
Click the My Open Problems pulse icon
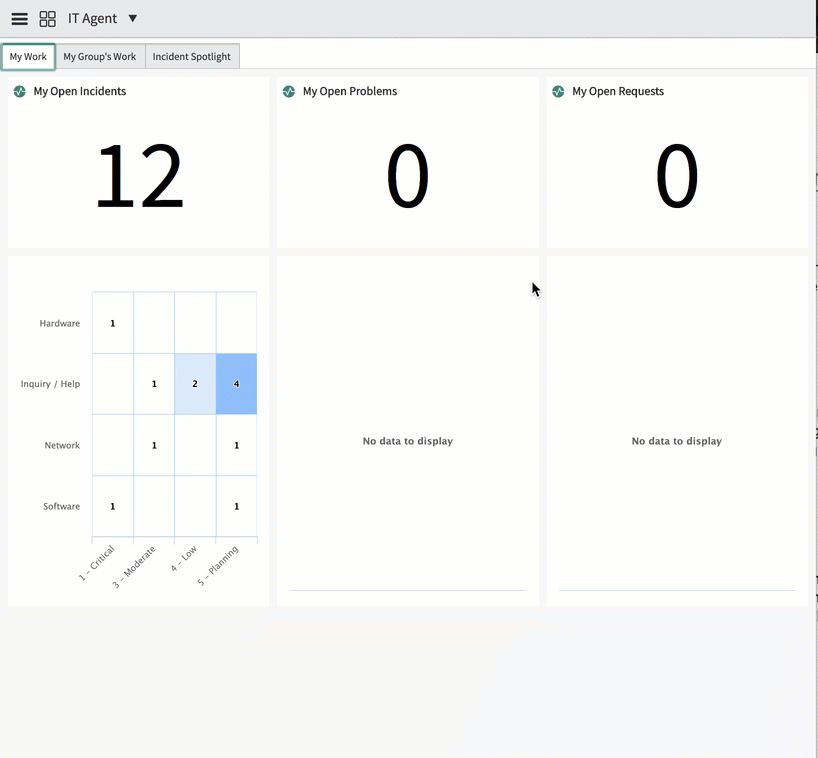pos(288,91)
